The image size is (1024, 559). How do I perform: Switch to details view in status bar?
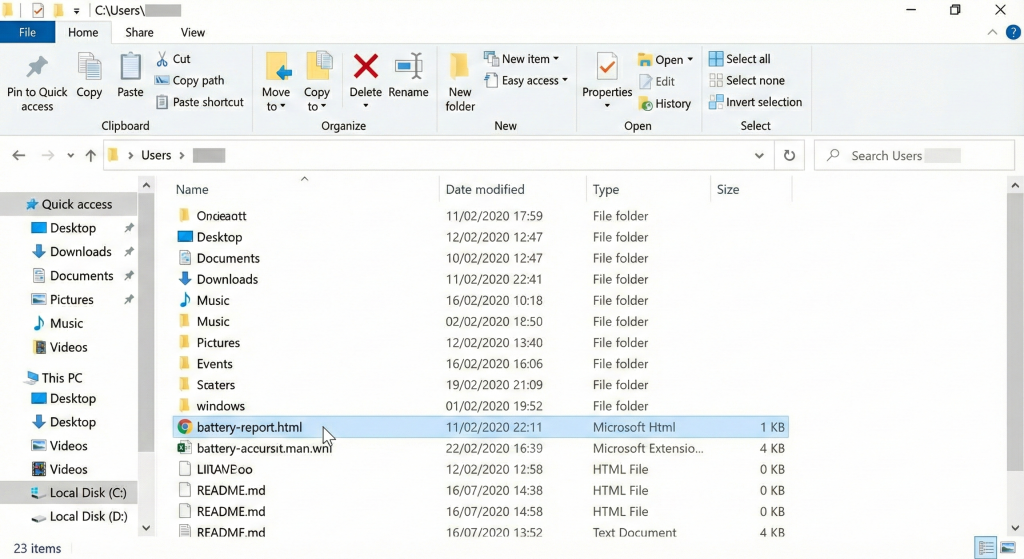coord(986,548)
